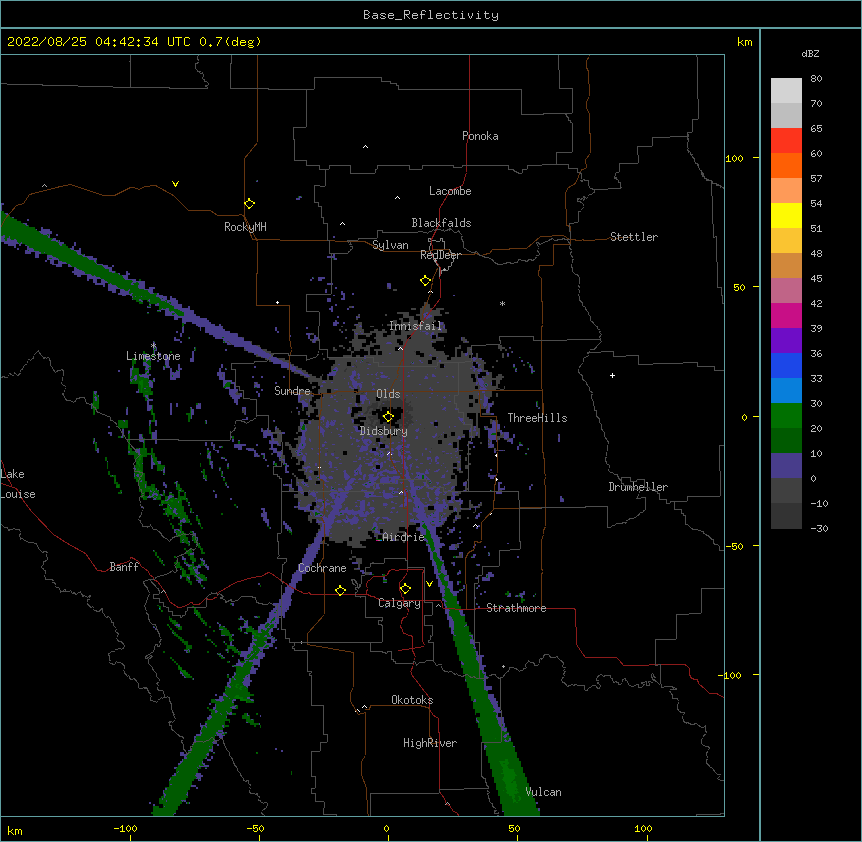Click the Okotoks city label
The height and width of the screenshot is (842, 862).
pos(412,700)
